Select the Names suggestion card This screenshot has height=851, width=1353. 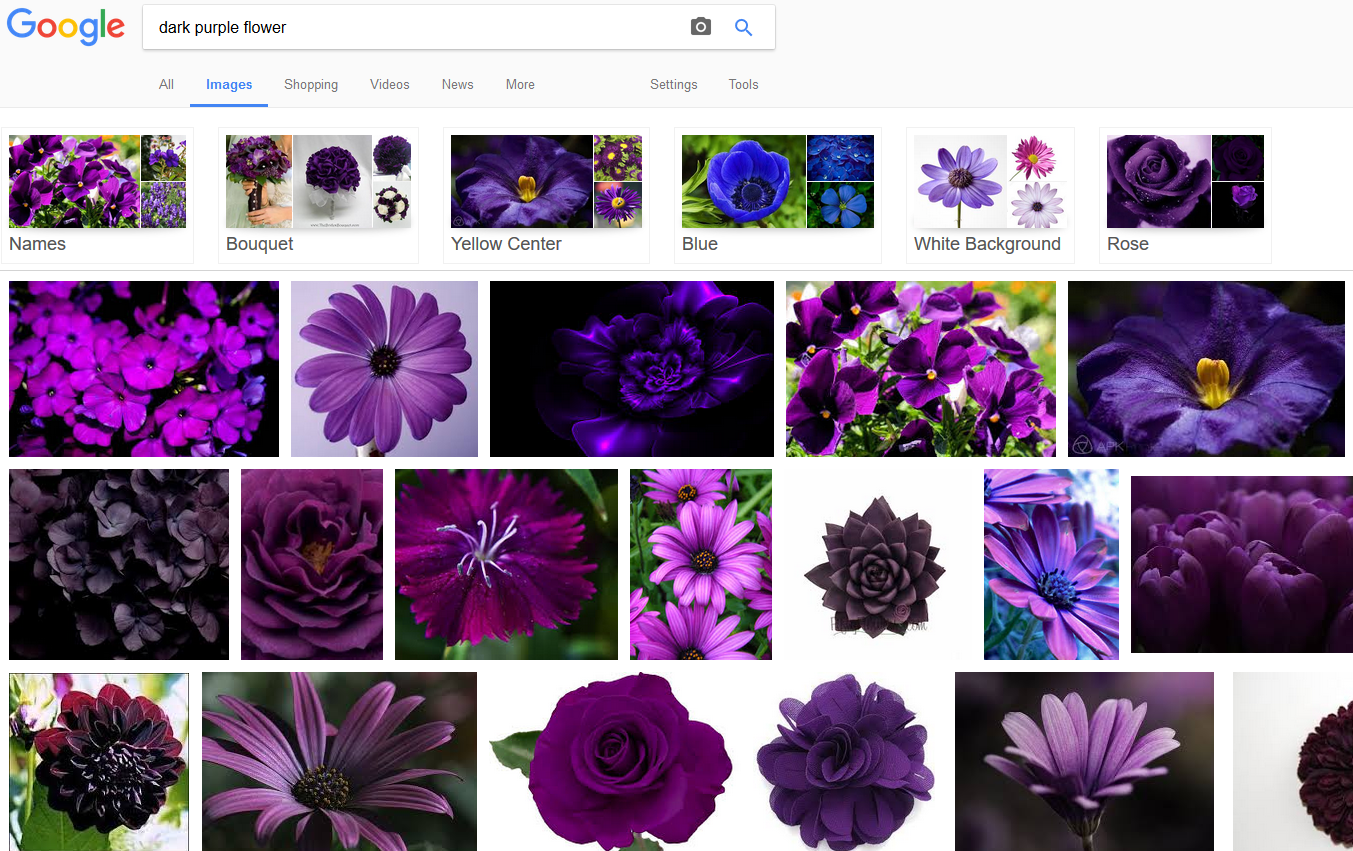click(x=97, y=195)
